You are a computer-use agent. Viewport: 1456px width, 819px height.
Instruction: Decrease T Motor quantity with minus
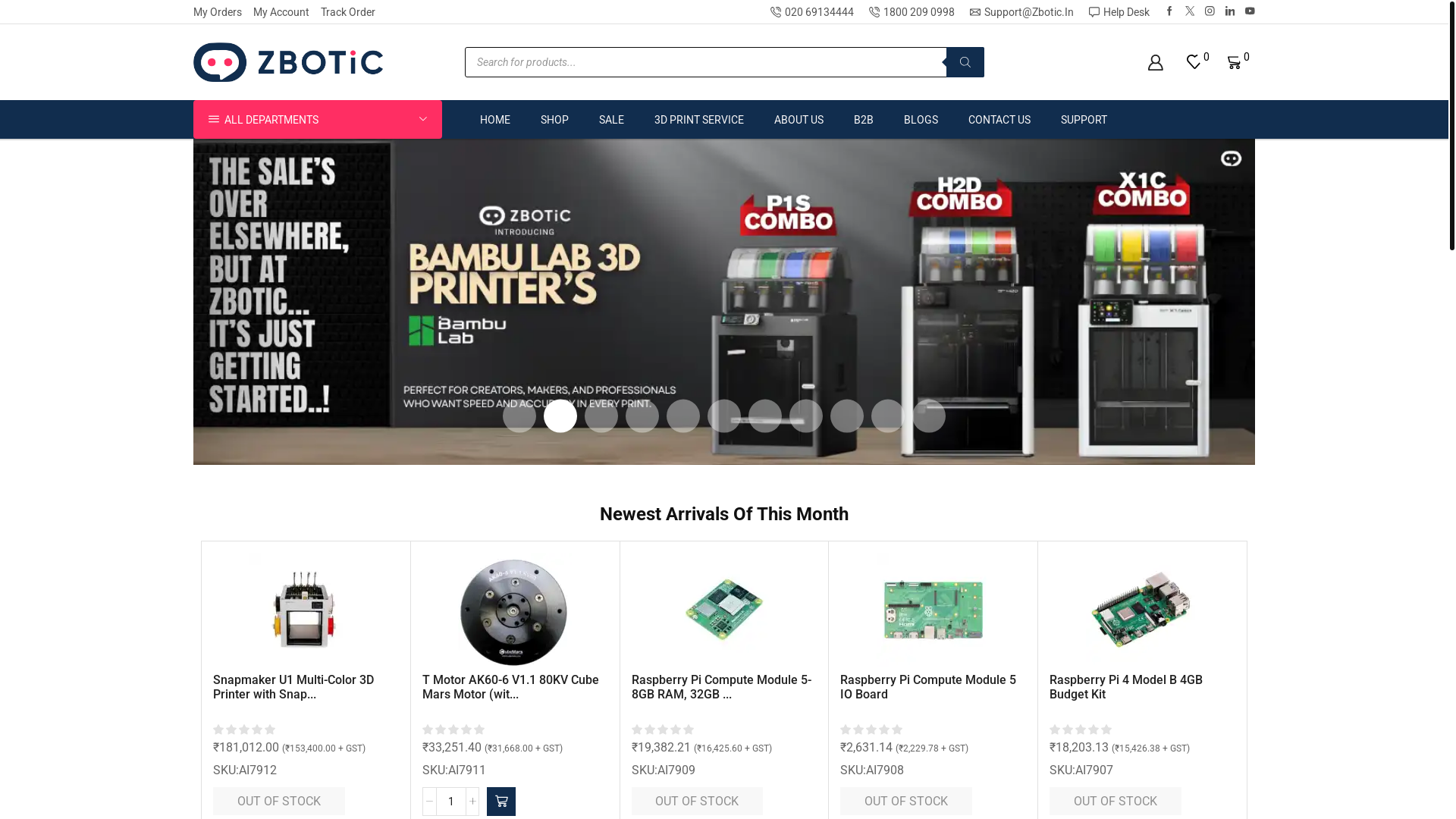[429, 802]
